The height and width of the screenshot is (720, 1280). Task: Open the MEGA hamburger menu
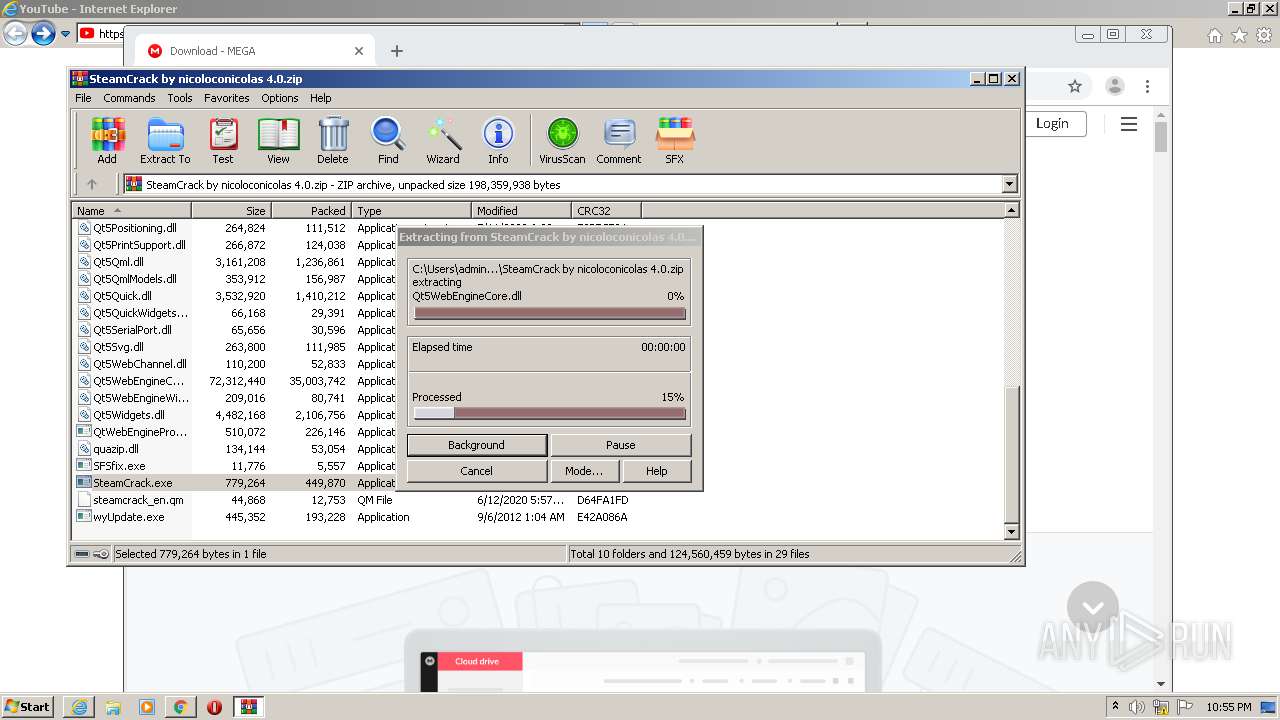[x=1129, y=124]
